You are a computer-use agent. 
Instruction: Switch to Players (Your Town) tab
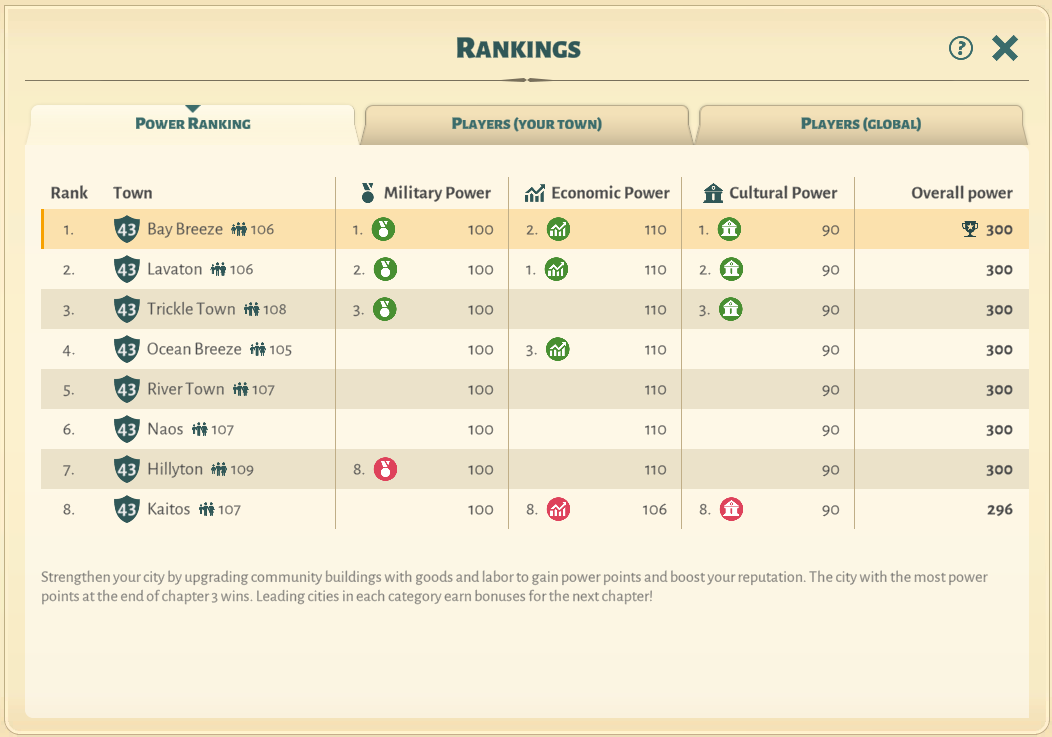(526, 124)
